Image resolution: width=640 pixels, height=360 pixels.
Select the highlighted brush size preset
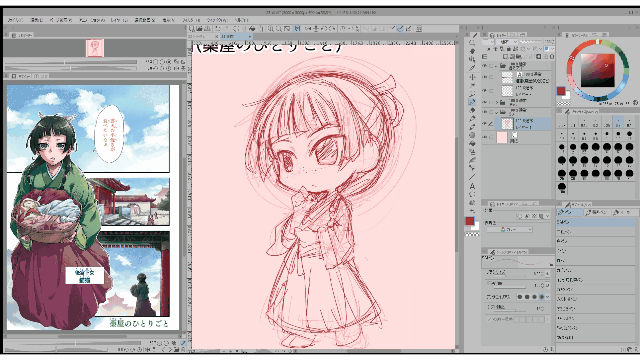tap(618, 121)
